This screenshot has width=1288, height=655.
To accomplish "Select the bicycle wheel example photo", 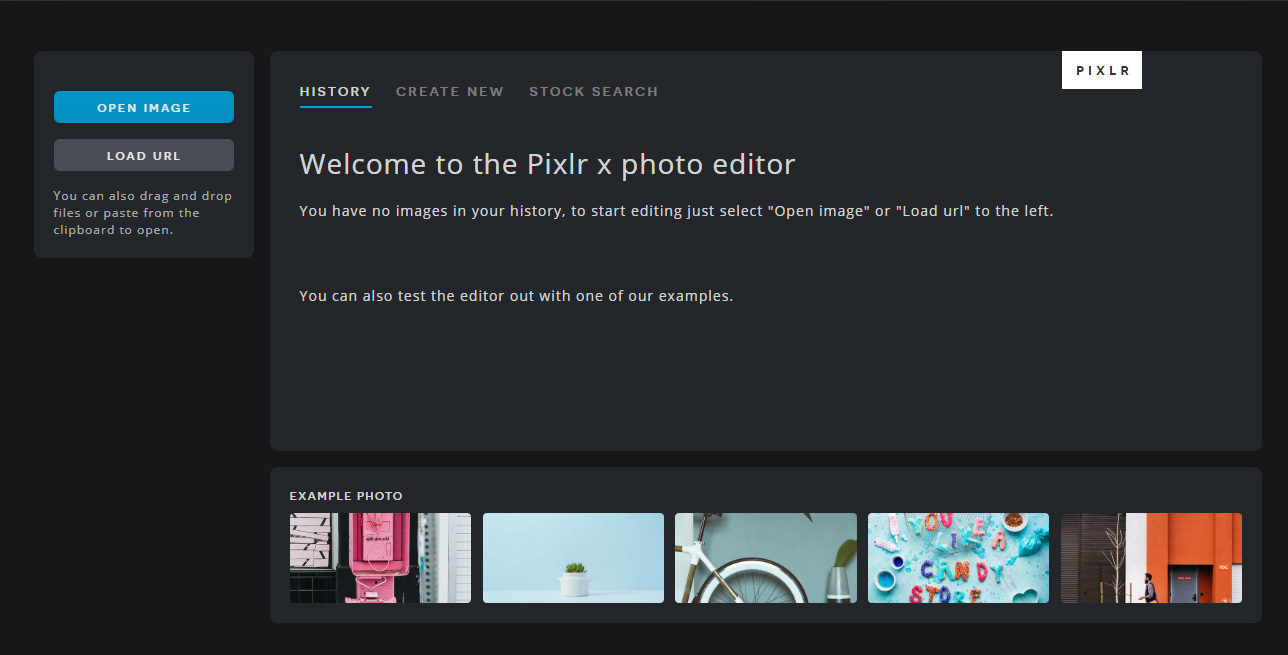I will point(766,558).
